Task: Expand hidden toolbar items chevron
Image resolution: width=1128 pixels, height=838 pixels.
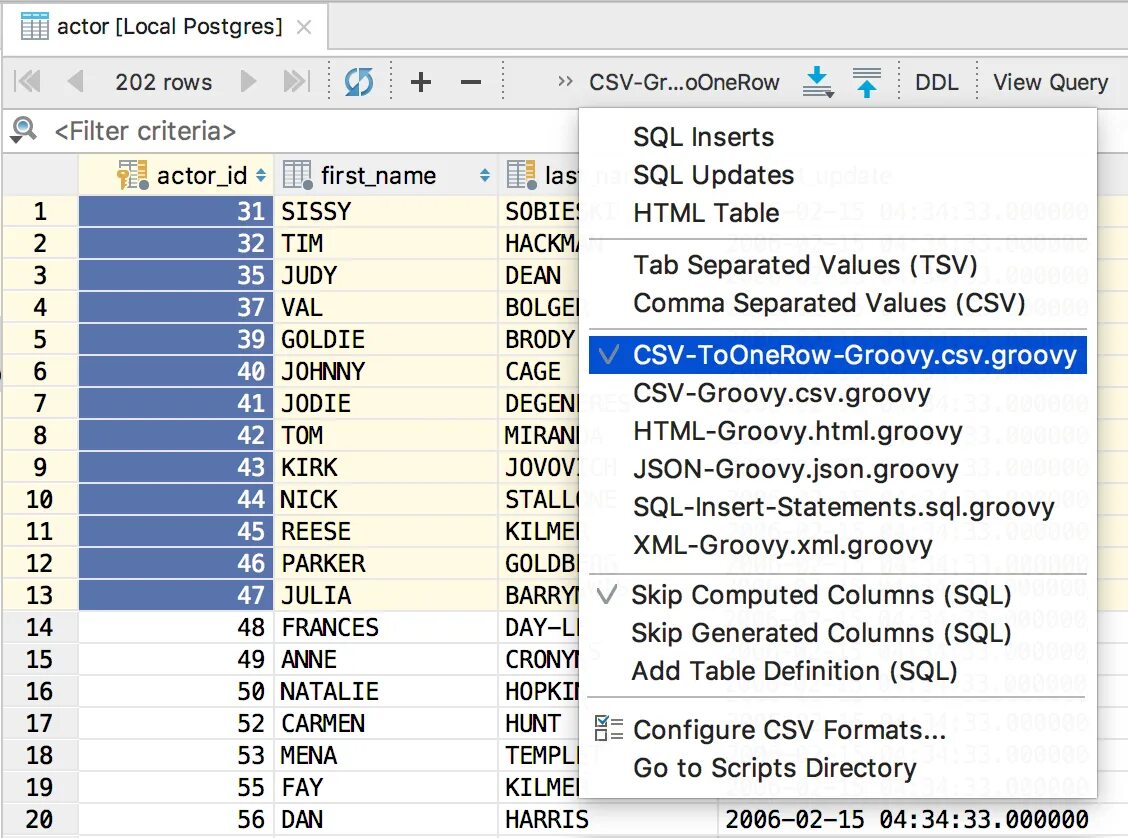Action: [x=566, y=82]
